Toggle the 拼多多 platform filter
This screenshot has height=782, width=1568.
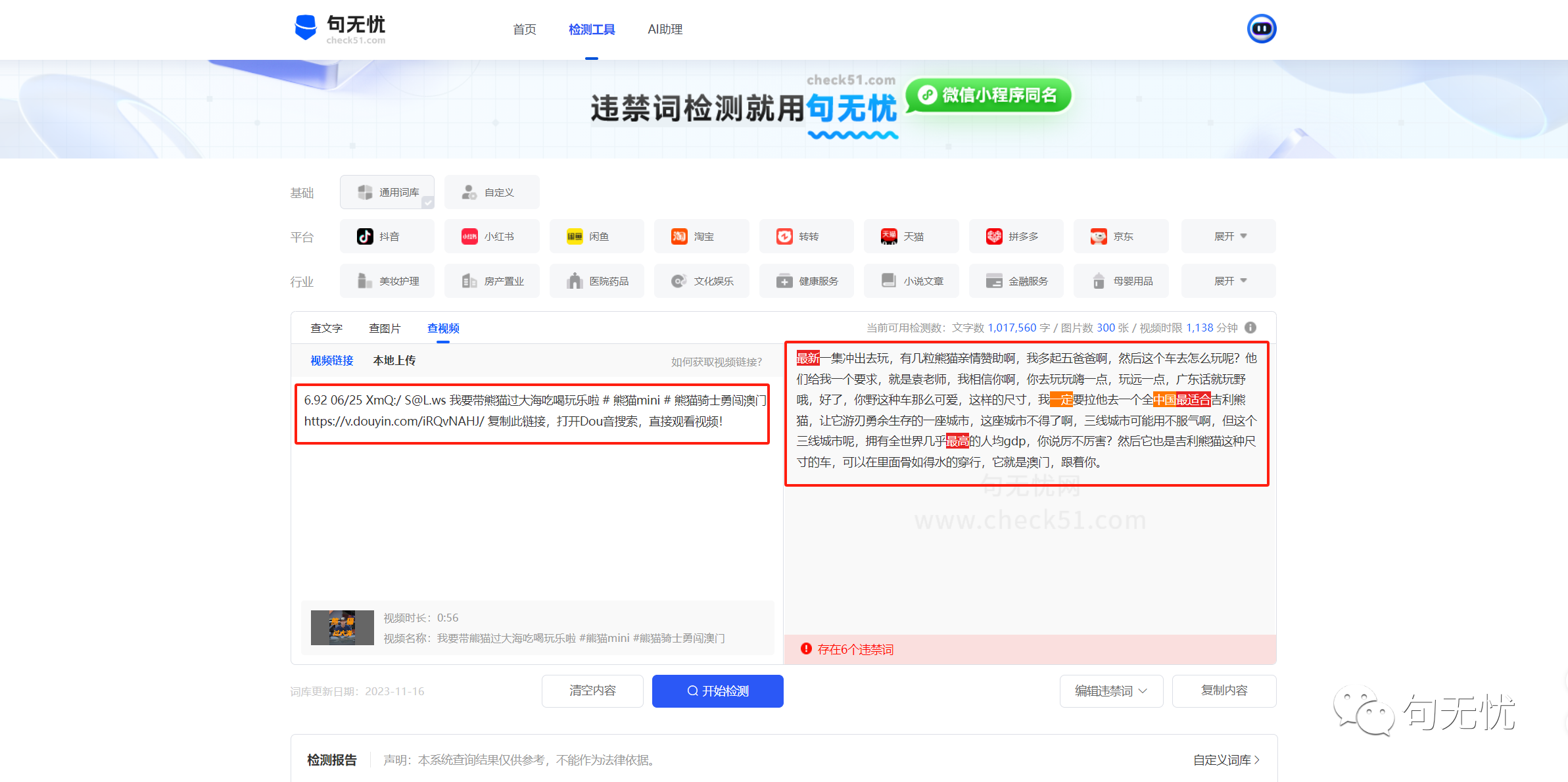point(1016,237)
